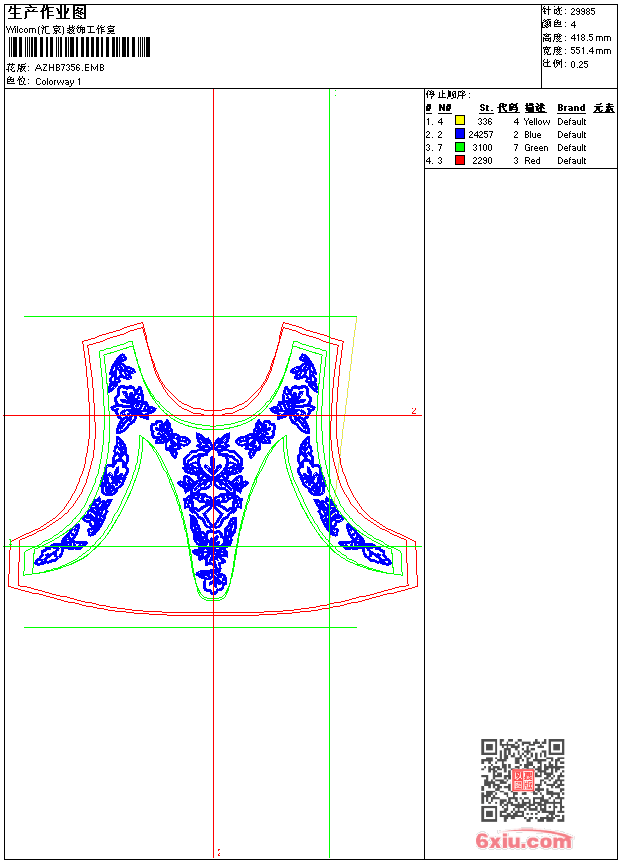Click the Green description text

536,148
